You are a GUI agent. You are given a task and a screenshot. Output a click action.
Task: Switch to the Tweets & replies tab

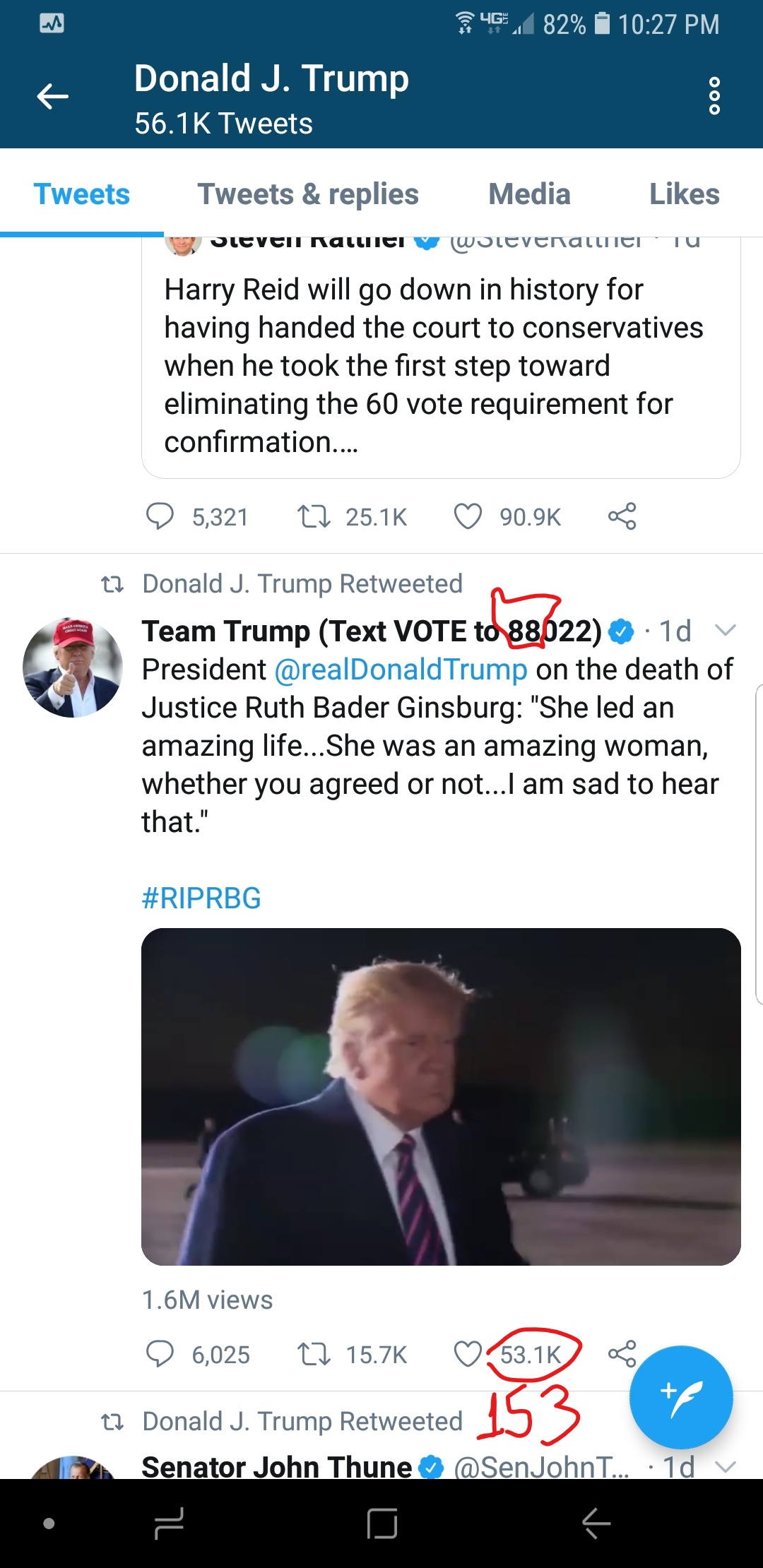(308, 194)
